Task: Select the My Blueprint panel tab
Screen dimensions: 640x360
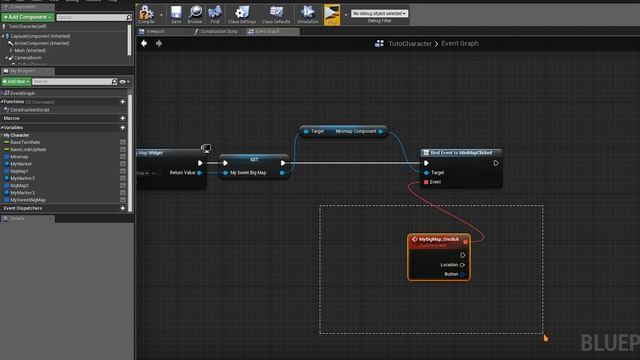Action: click(27, 71)
